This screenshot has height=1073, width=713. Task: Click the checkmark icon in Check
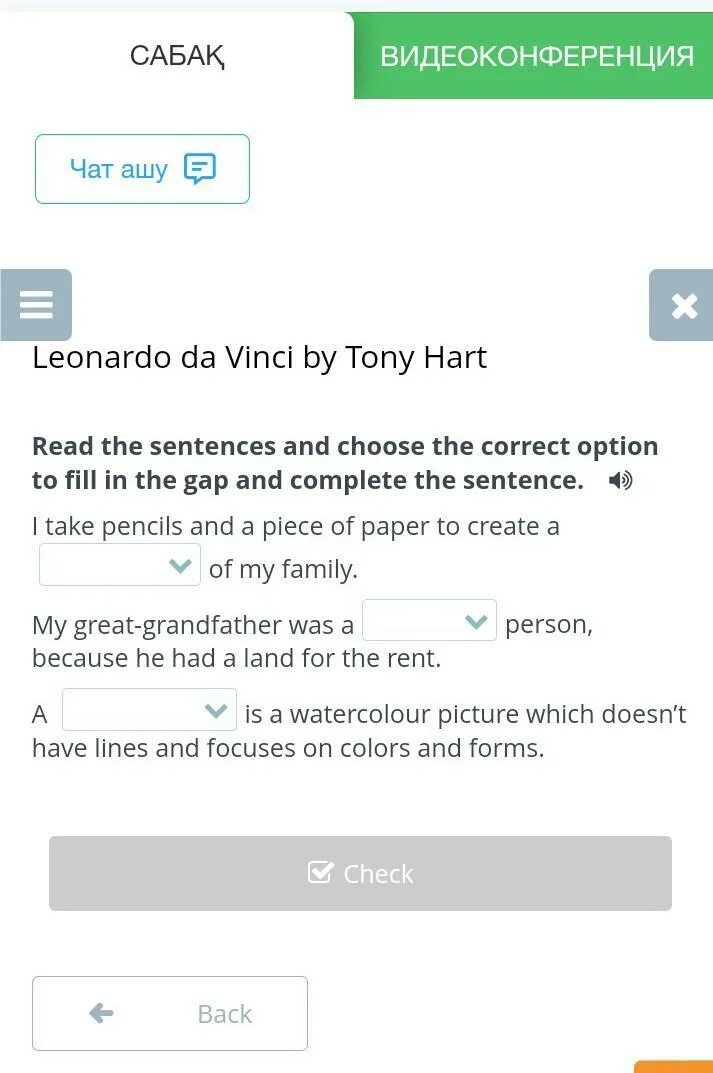point(320,872)
